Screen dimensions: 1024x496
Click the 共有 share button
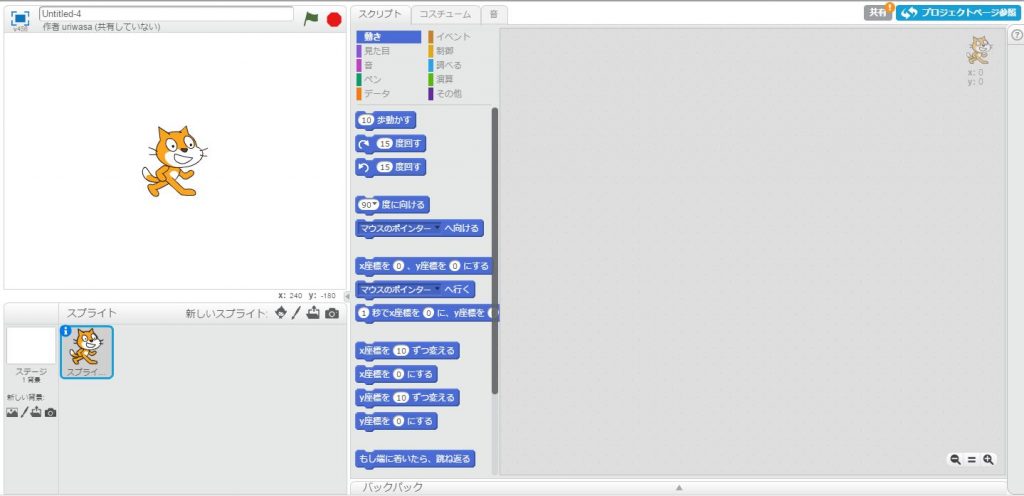point(878,12)
